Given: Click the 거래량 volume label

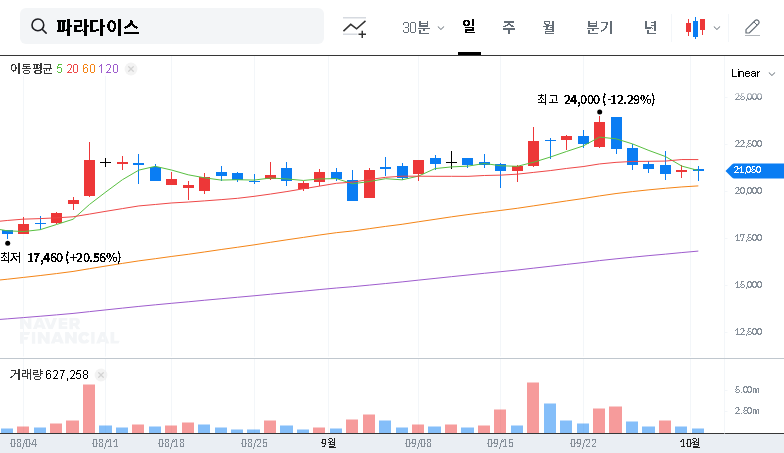Looking at the screenshot, I should [24, 375].
